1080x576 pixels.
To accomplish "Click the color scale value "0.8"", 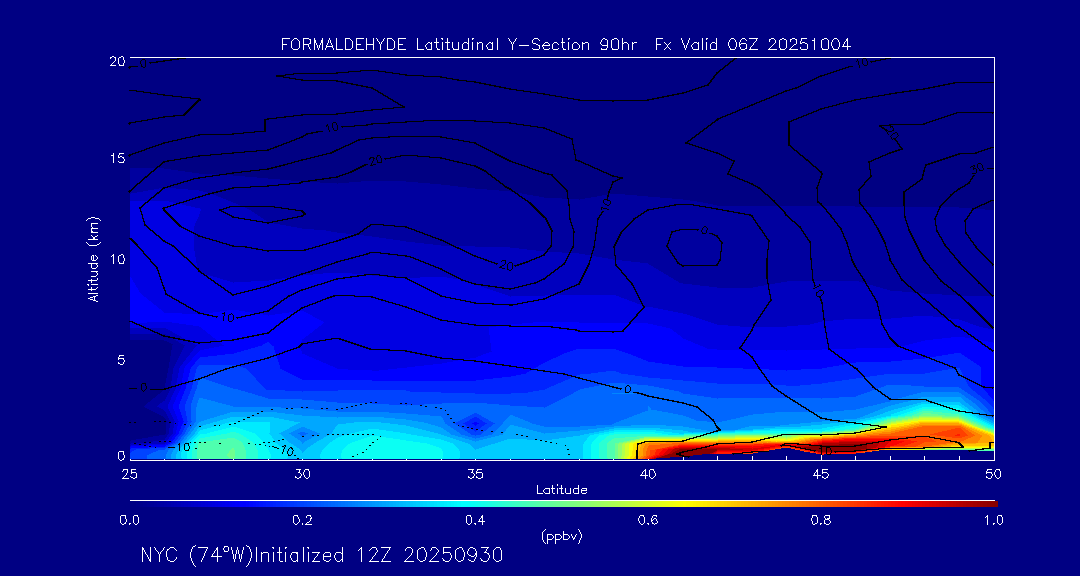I will point(821,520).
